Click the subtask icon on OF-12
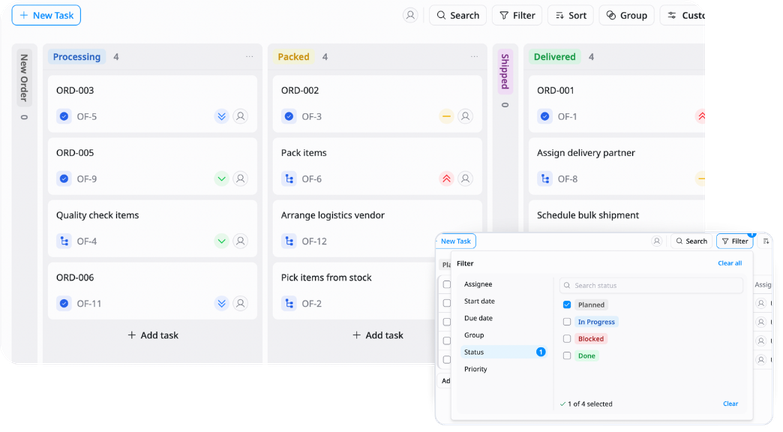The image size is (783, 432). (x=289, y=241)
